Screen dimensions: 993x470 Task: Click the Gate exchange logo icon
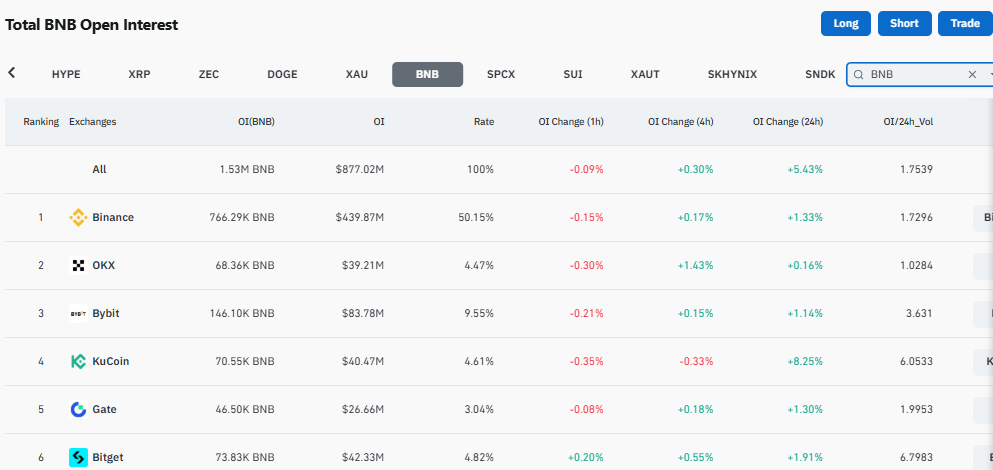click(79, 410)
